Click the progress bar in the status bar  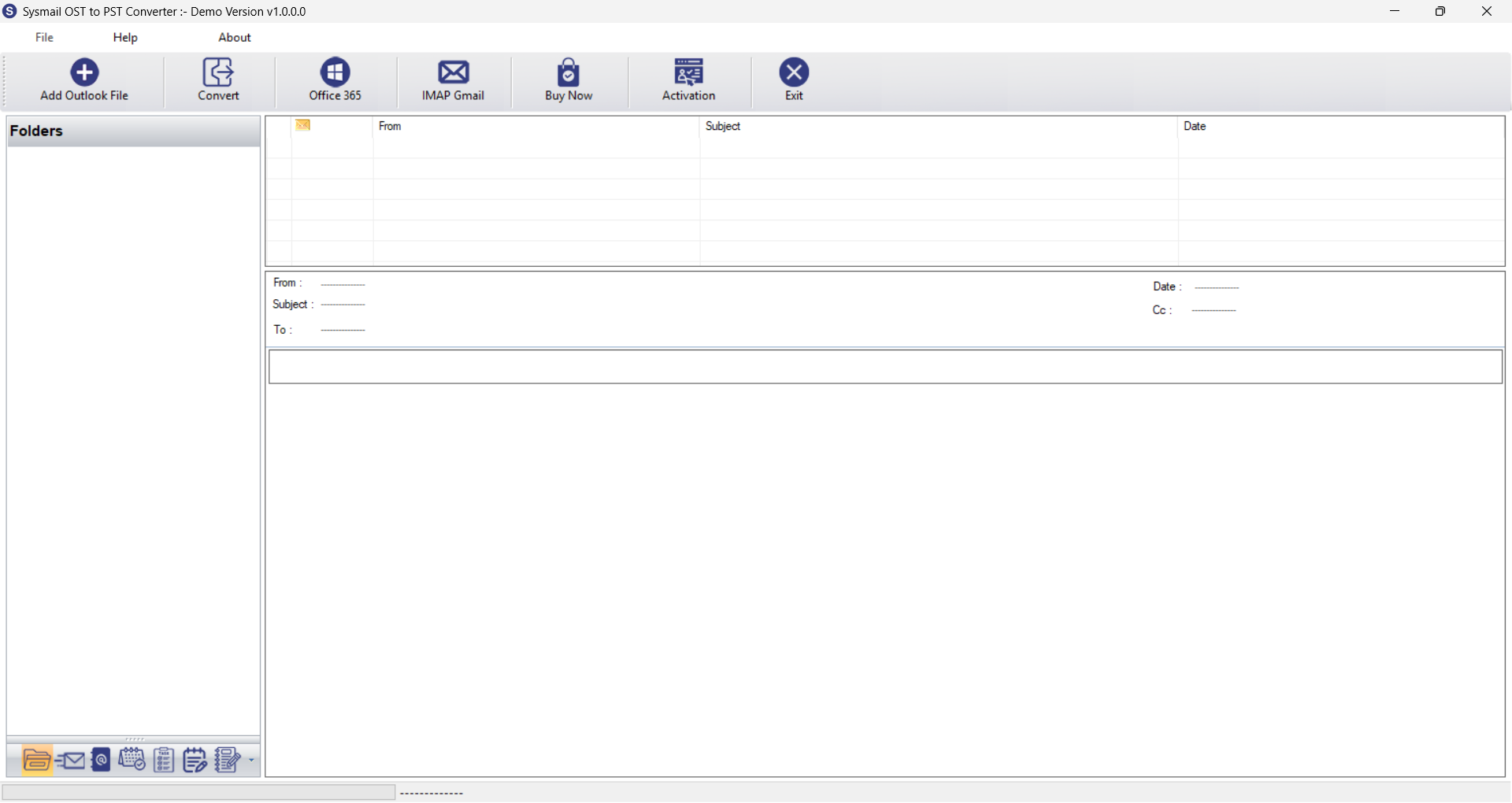click(198, 792)
